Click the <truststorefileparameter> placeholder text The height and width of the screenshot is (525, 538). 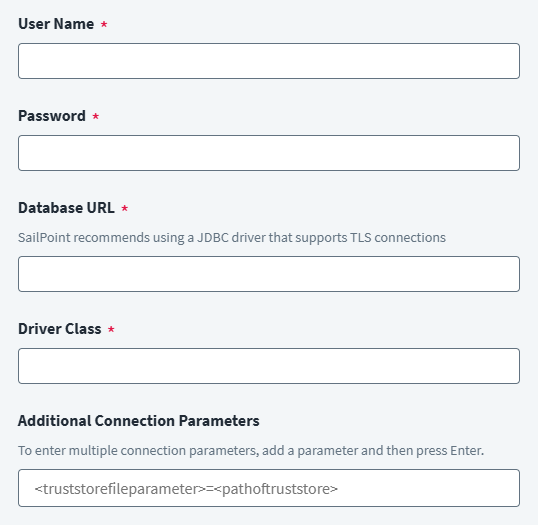(x=120, y=489)
